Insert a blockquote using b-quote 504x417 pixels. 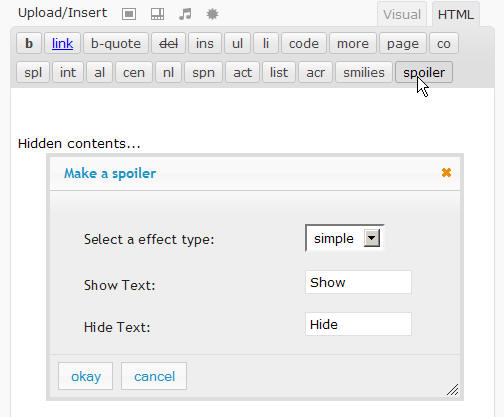(116, 43)
